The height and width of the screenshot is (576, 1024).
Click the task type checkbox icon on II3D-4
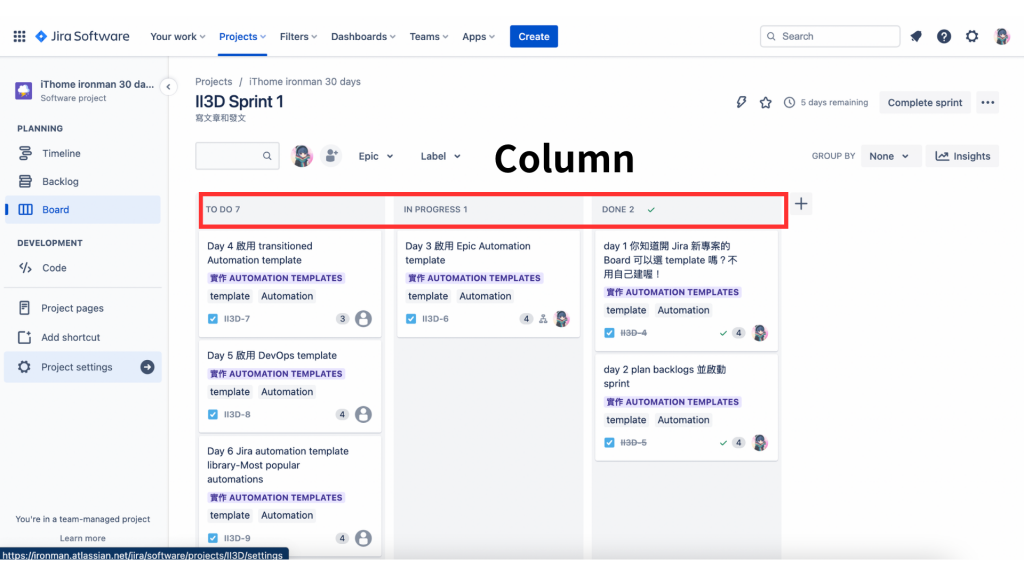[609, 333]
